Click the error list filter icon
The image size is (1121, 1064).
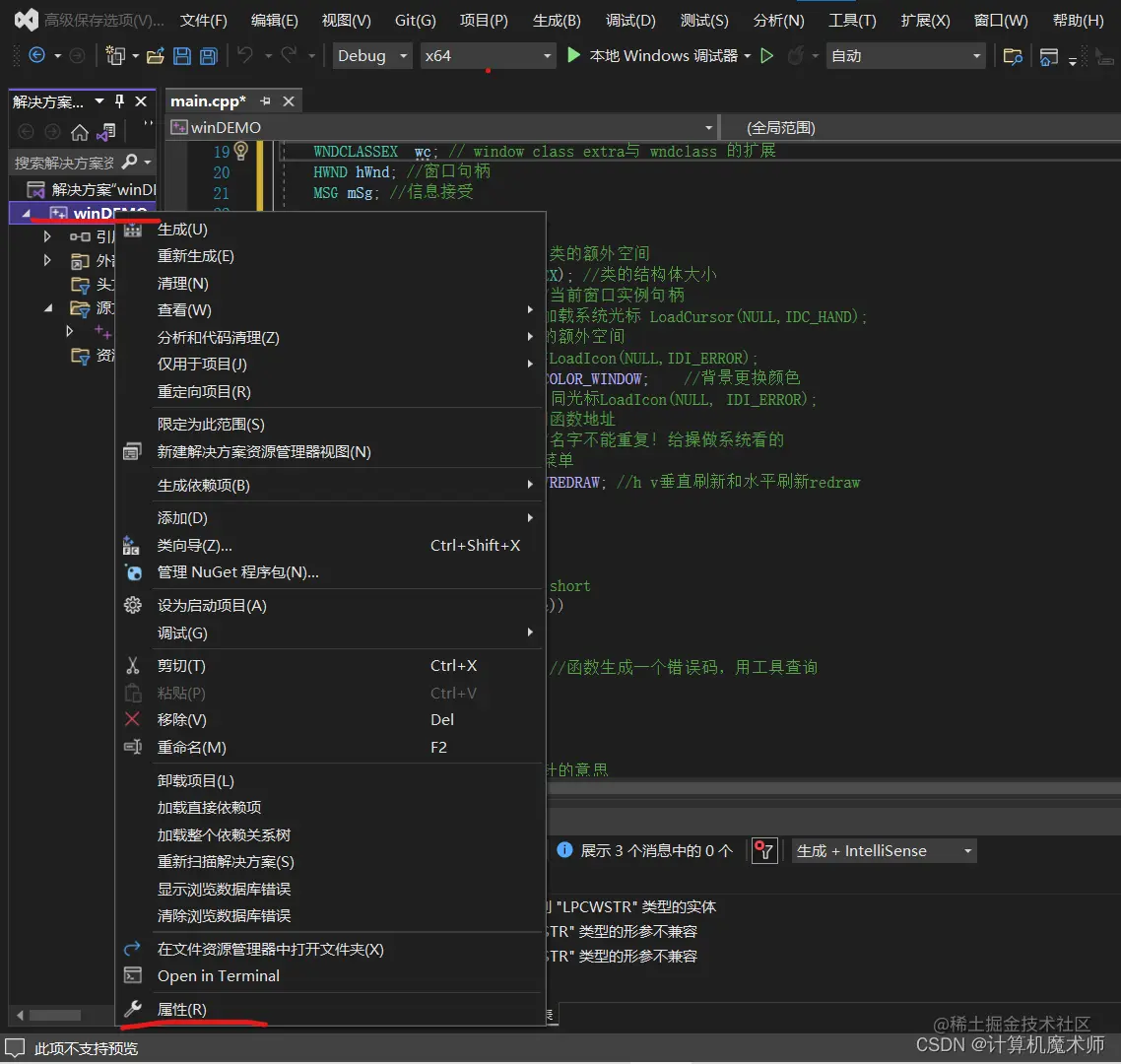tap(764, 851)
